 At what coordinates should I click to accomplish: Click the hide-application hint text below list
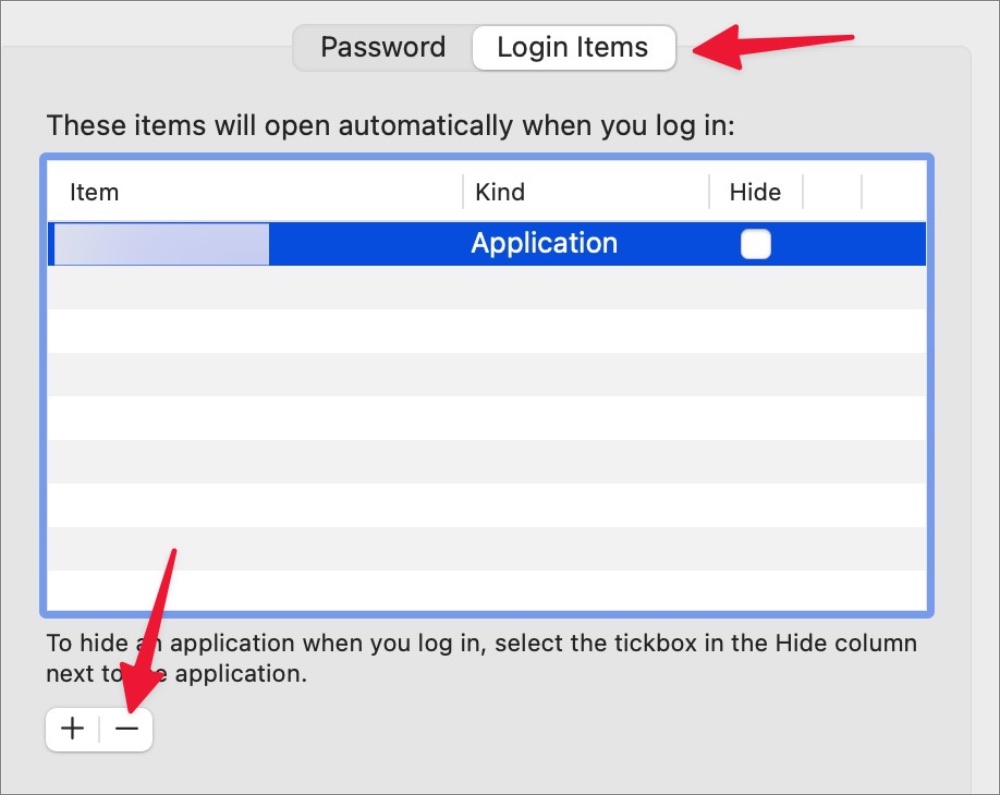pyautogui.click(x=482, y=658)
